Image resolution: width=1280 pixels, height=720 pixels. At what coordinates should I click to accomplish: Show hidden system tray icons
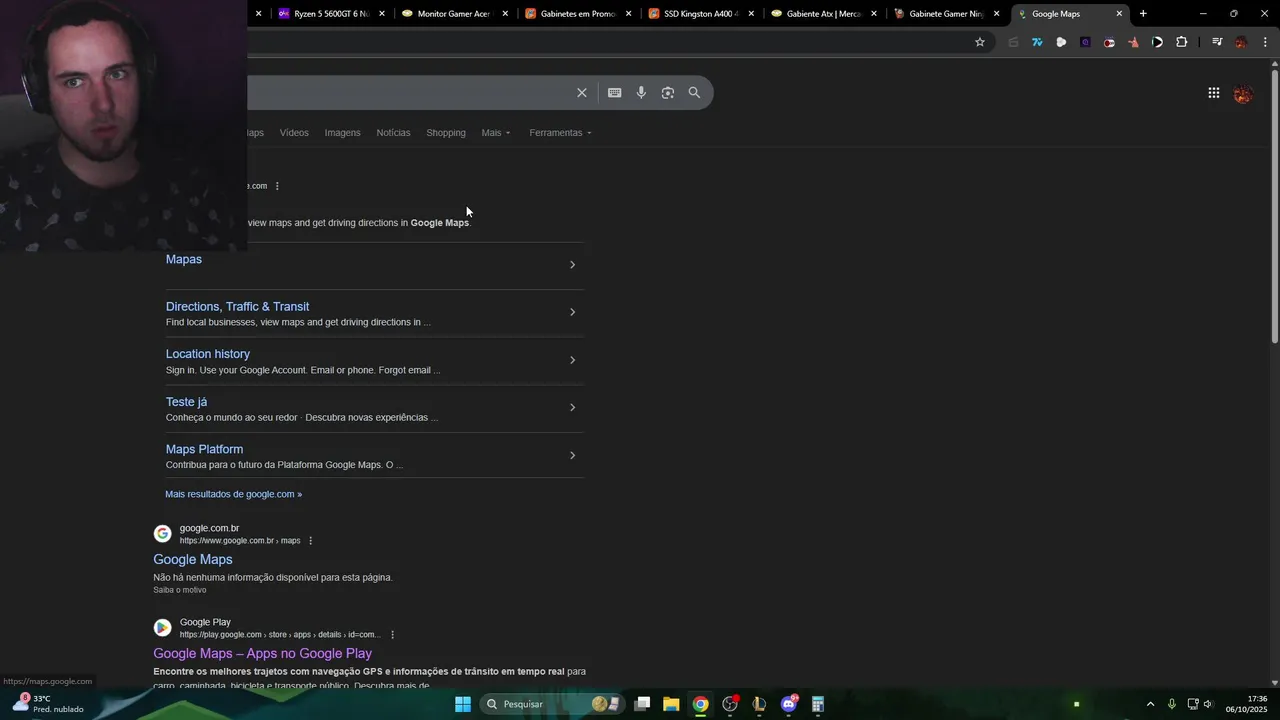point(1150,704)
